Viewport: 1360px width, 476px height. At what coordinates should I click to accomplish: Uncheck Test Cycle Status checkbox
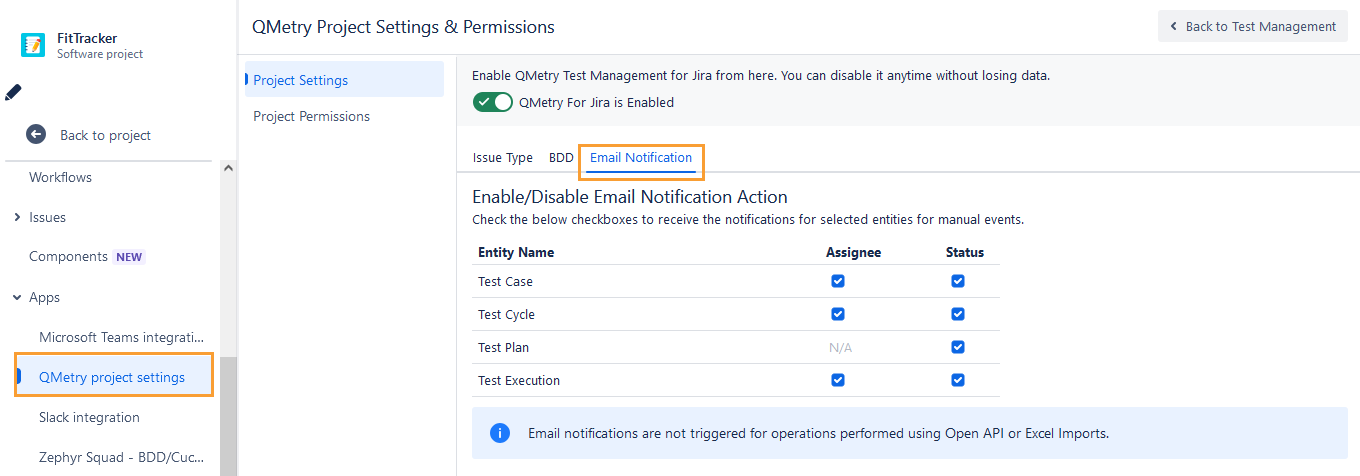point(958,314)
